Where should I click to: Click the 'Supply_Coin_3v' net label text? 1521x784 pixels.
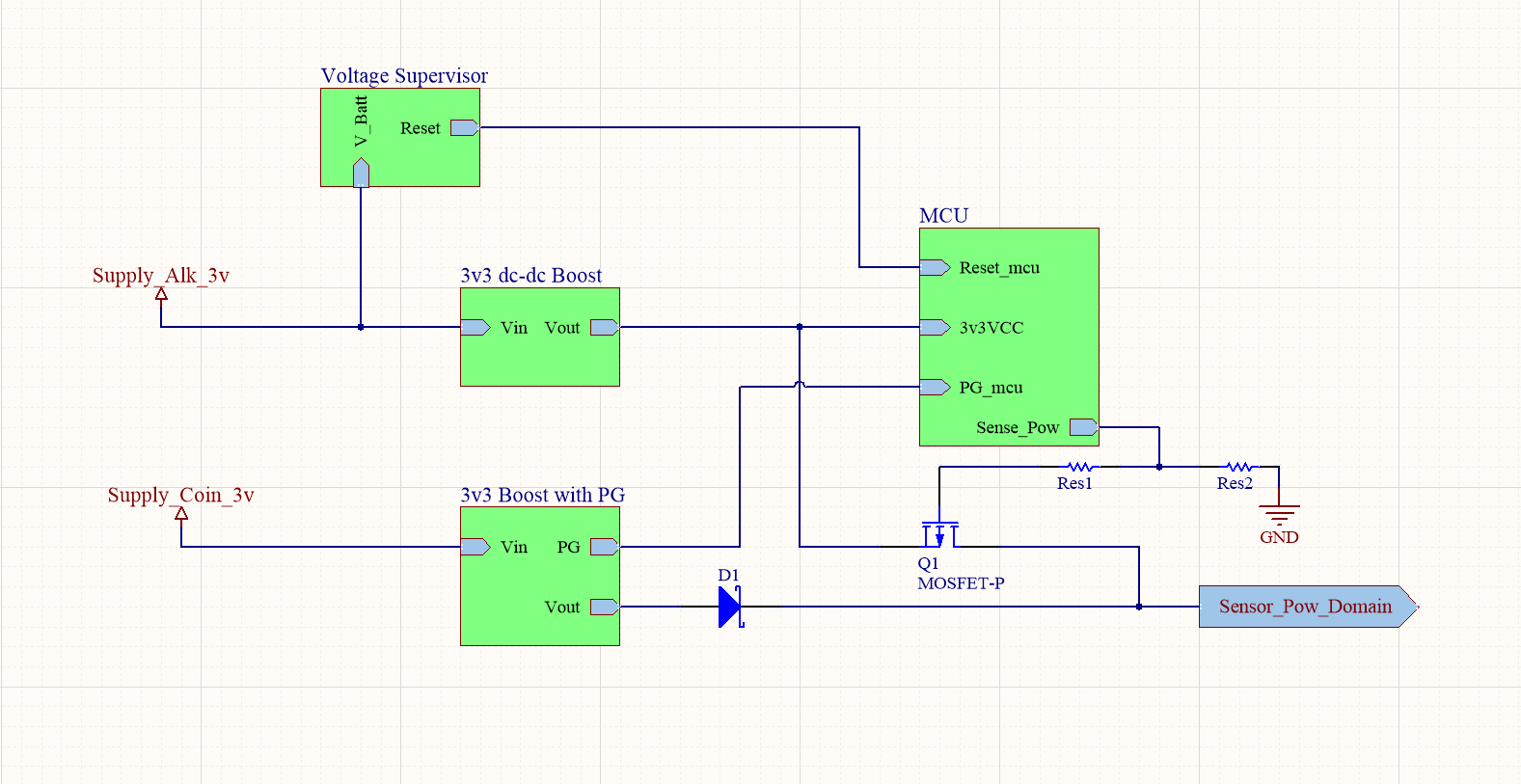pyautogui.click(x=180, y=495)
